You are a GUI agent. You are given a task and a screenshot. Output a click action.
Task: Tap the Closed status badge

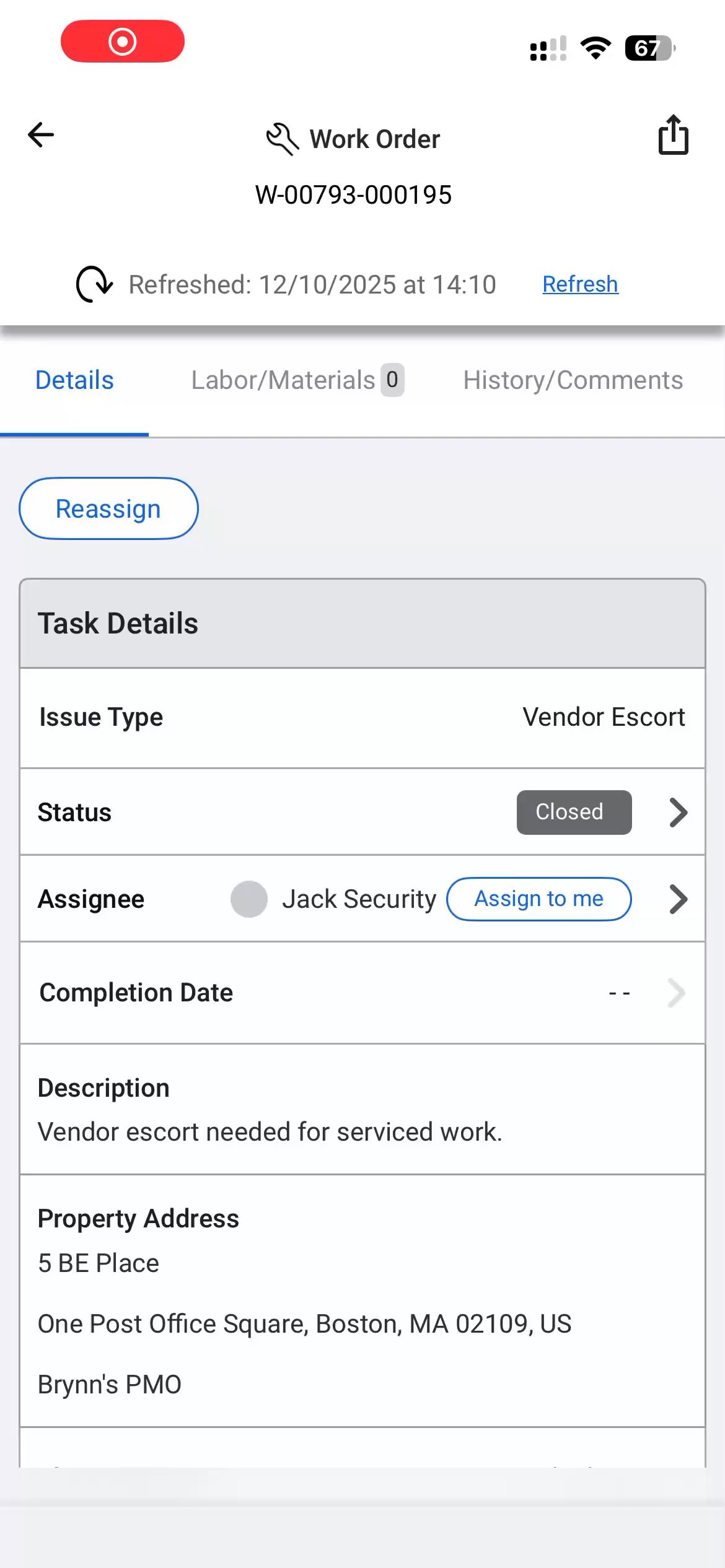click(x=574, y=812)
